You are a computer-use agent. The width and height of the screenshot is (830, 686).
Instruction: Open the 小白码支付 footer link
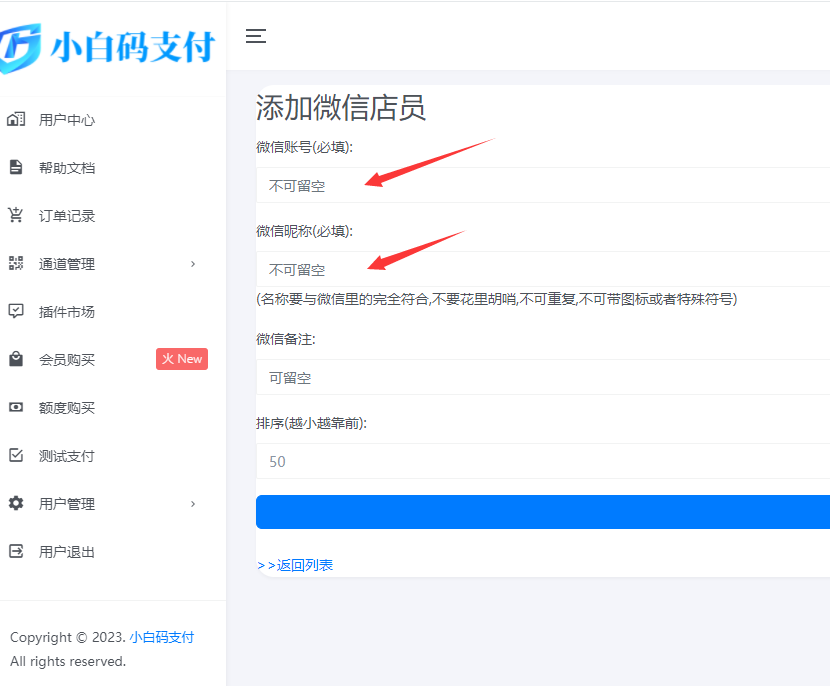tap(161, 637)
